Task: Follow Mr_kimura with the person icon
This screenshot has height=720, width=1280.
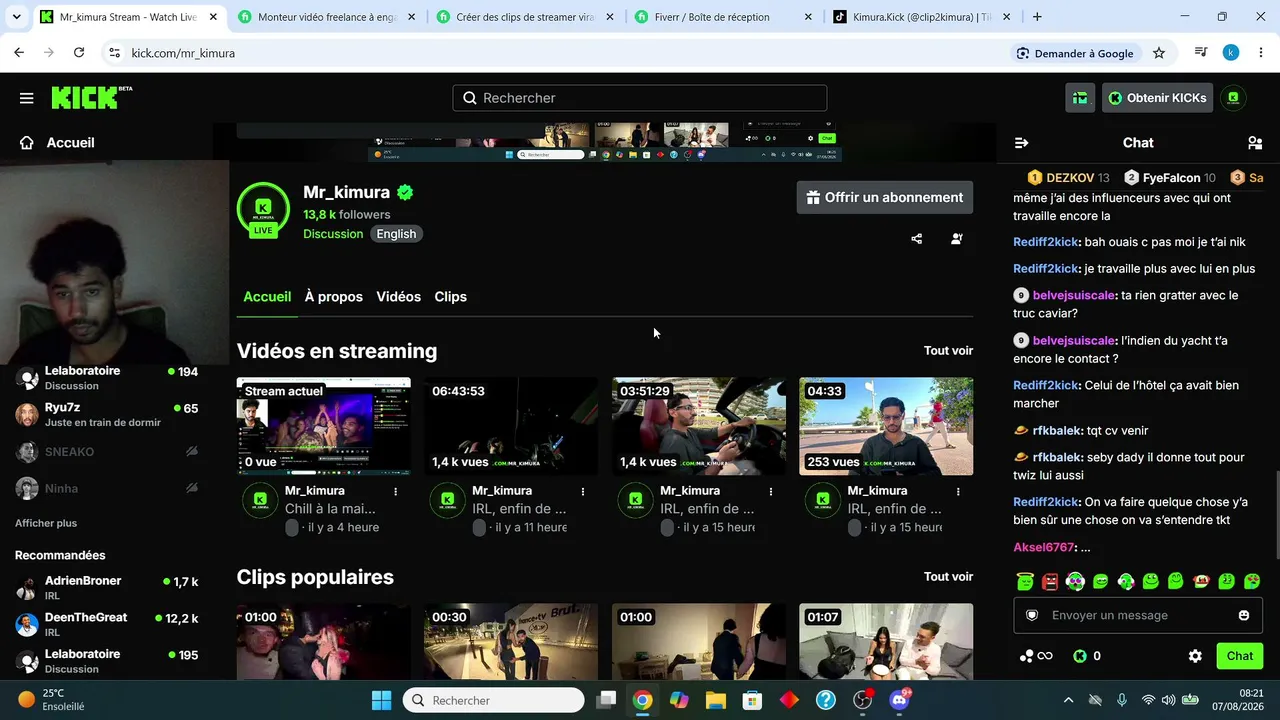Action: coord(957,239)
